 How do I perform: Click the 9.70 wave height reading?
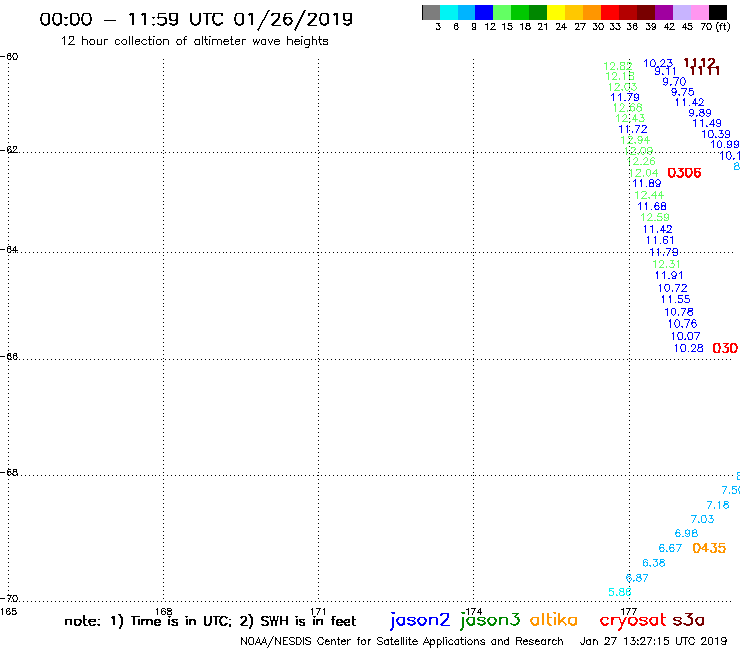tap(674, 82)
